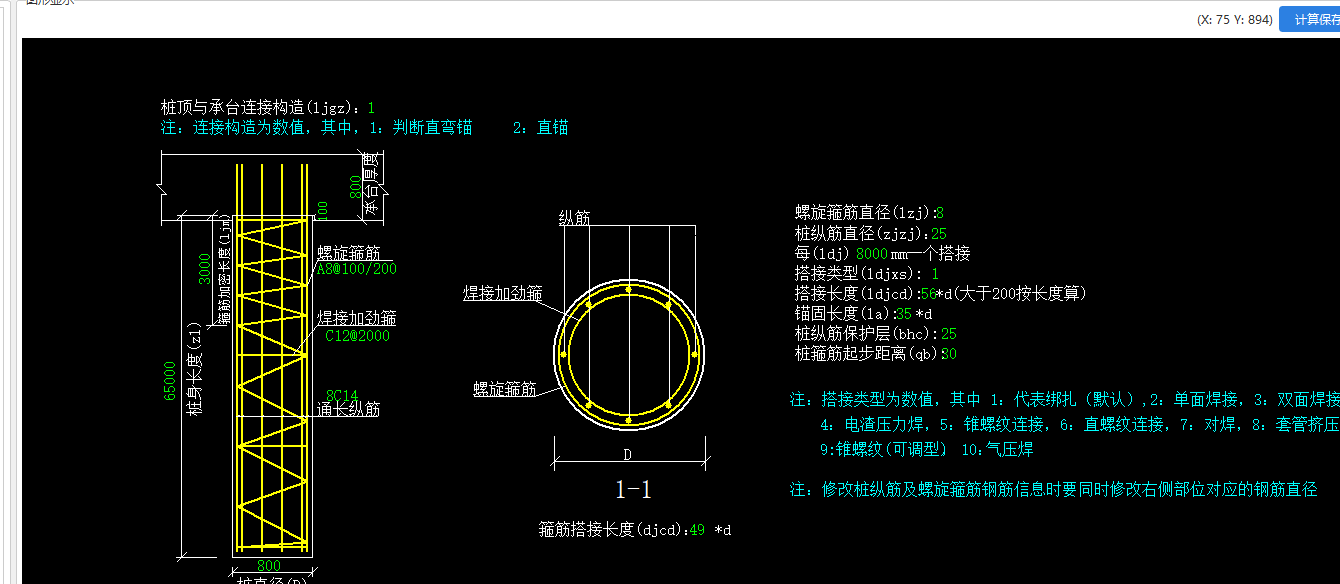This screenshot has width=1340, height=584.
Task: Edit the 箍筋加密长度 value 3000
Action: click(x=204, y=268)
